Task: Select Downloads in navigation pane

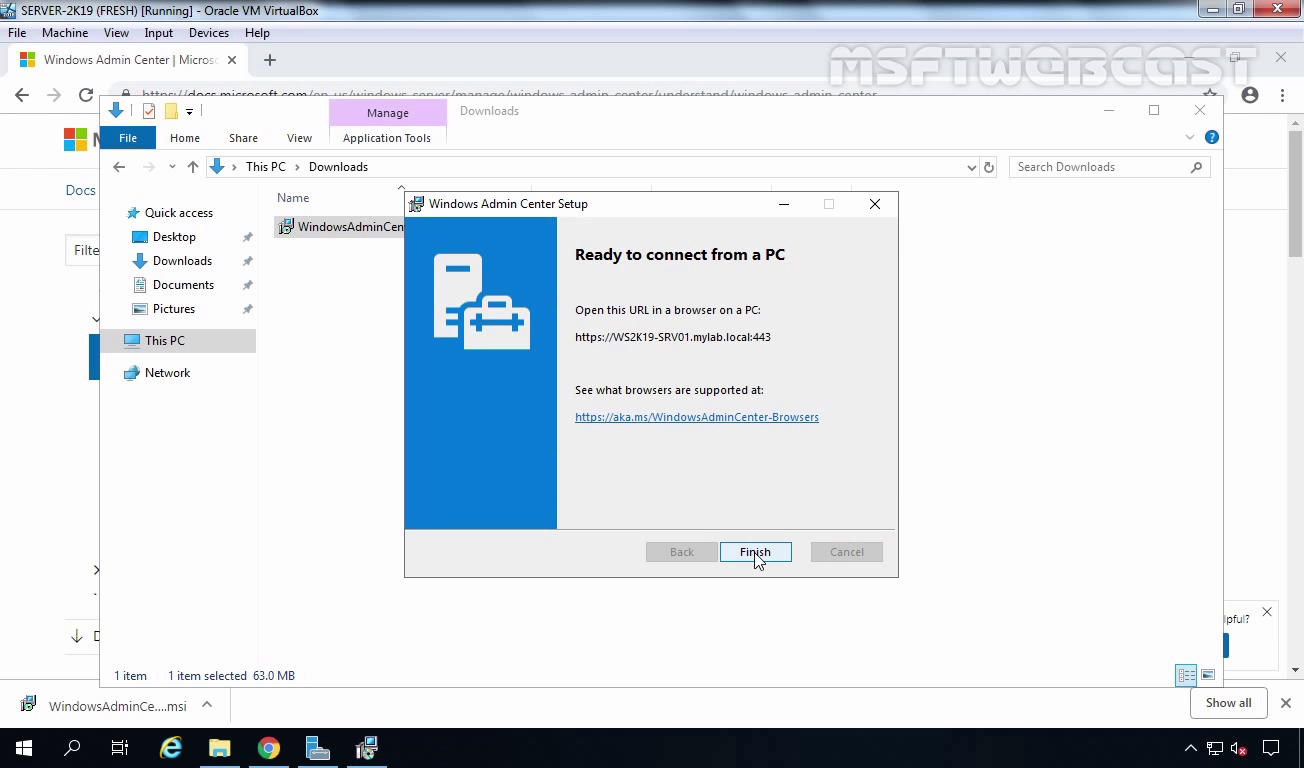Action: (182, 261)
